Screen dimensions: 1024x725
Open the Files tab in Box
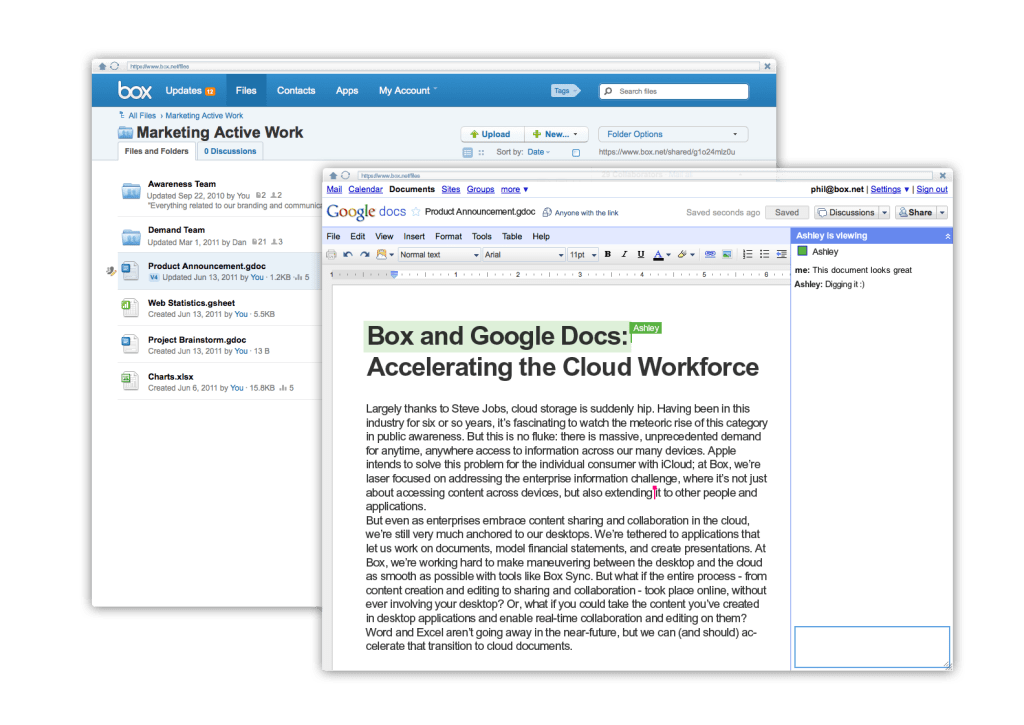[x=246, y=90]
